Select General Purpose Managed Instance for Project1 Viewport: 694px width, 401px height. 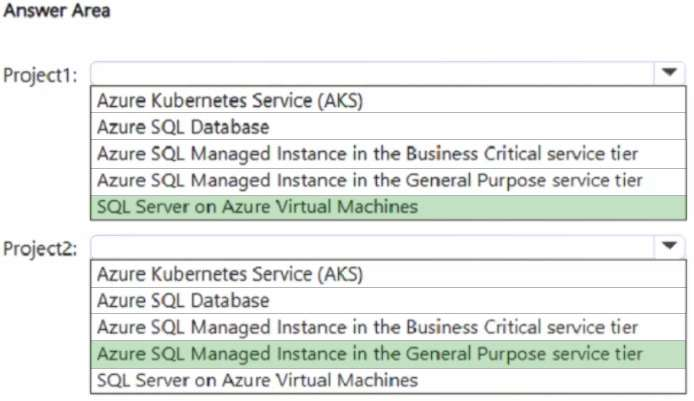370,181
